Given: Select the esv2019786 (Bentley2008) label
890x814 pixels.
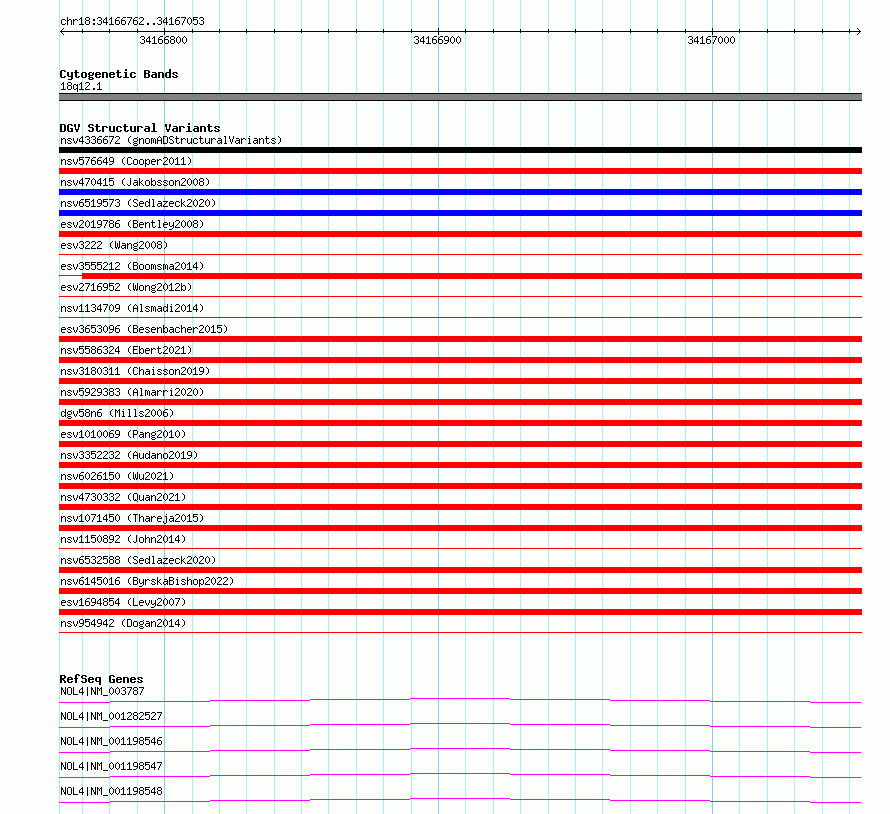Looking at the screenshot, I should click(132, 224).
